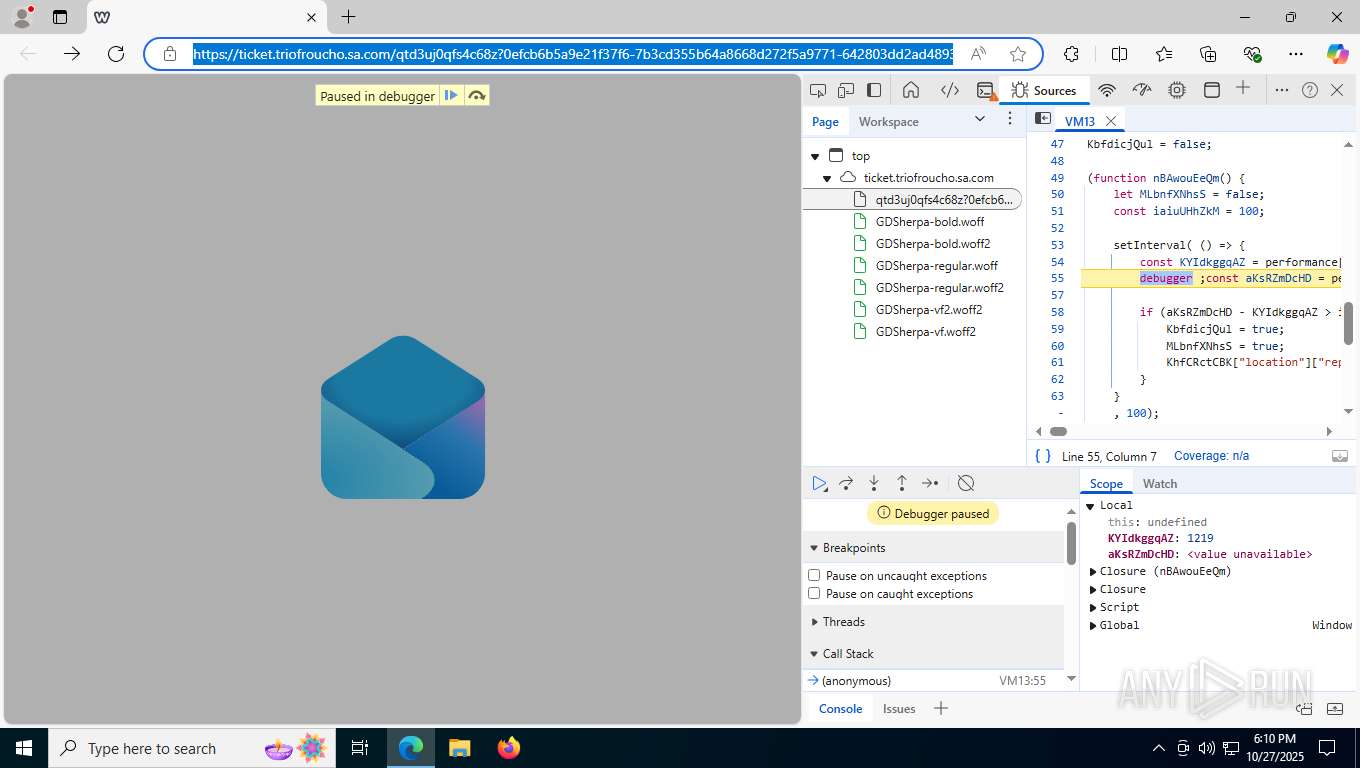
Task: Open GDSherpa-vf2.woff2 file
Action: pyautogui.click(x=929, y=309)
